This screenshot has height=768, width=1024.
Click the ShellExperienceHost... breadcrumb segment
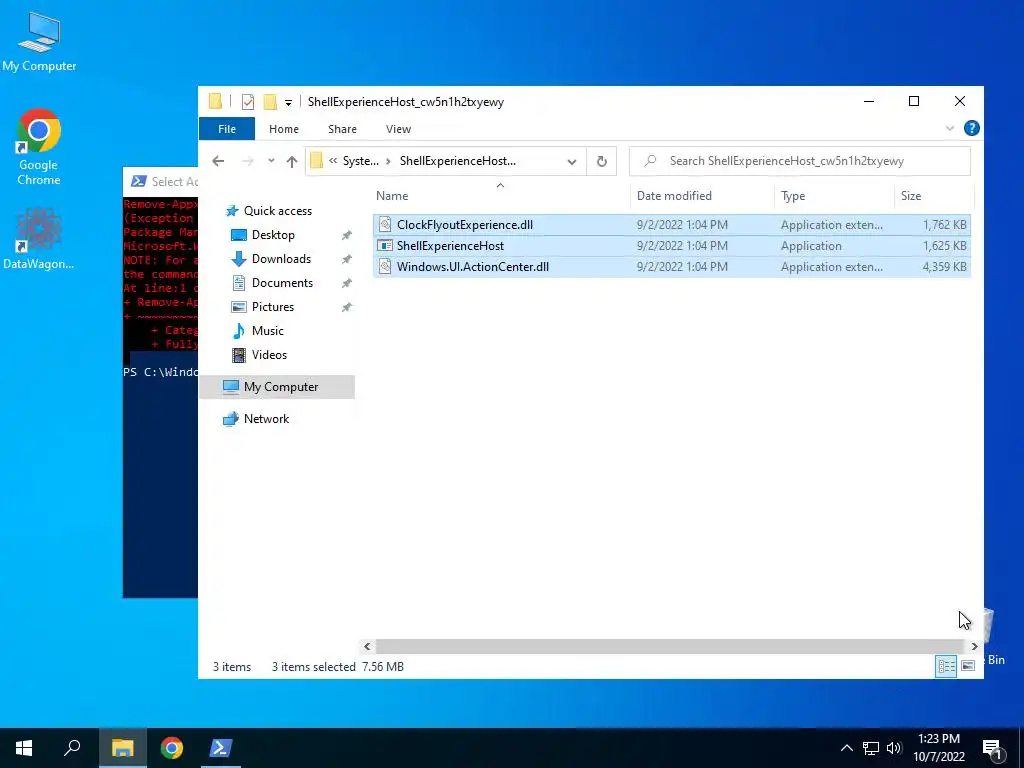[458, 161]
